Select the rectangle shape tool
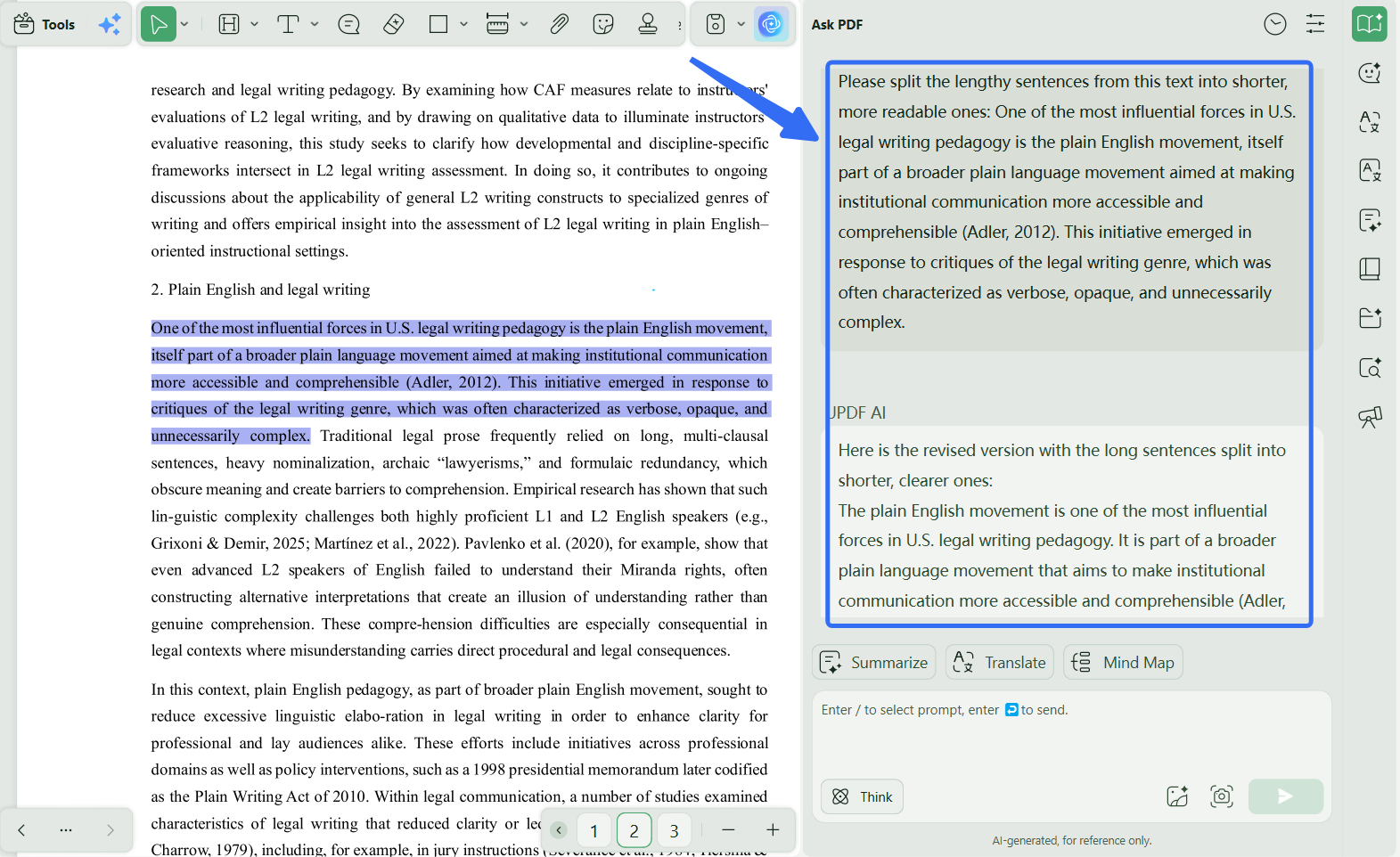Viewport: 1400px width, 857px height. pyautogui.click(x=438, y=24)
